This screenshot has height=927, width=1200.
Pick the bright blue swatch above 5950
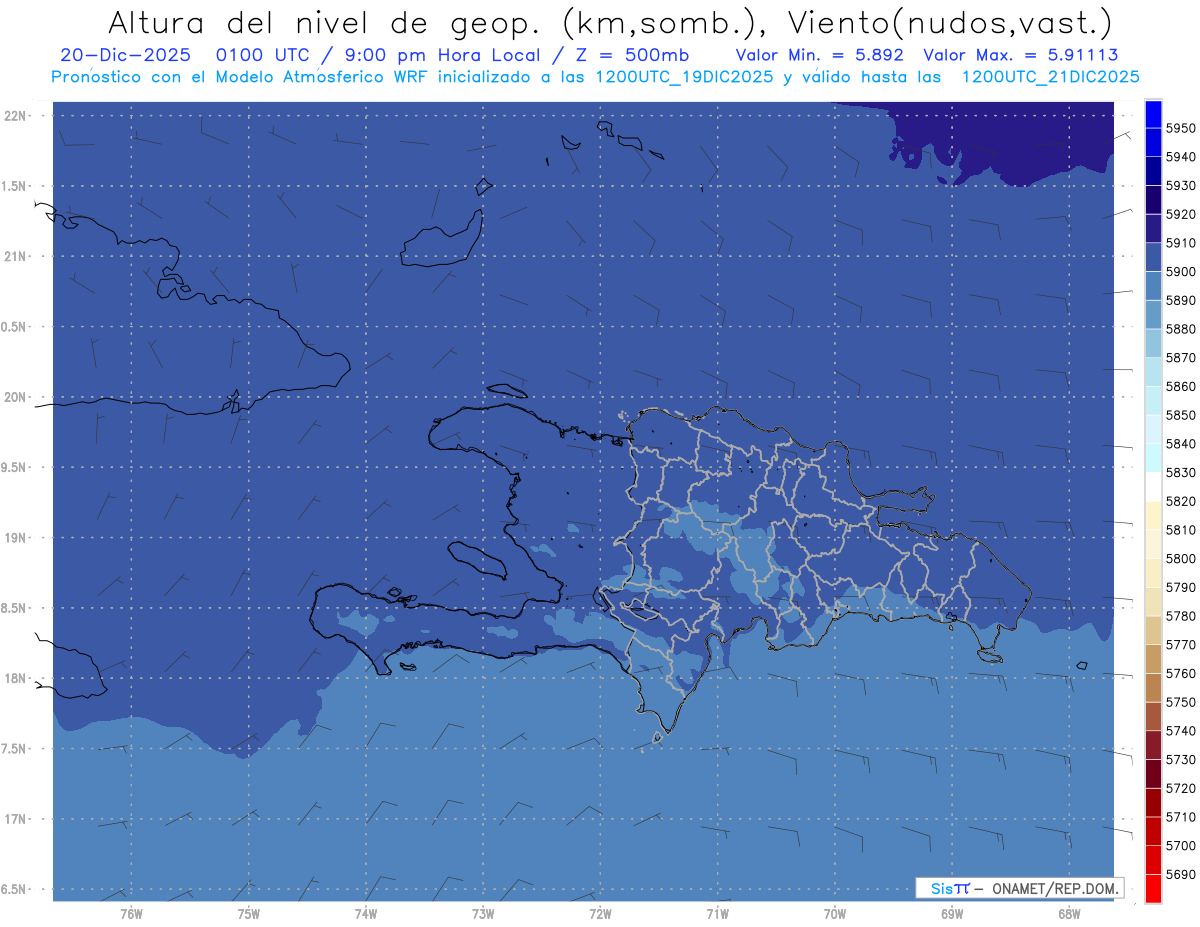[x=1153, y=114]
